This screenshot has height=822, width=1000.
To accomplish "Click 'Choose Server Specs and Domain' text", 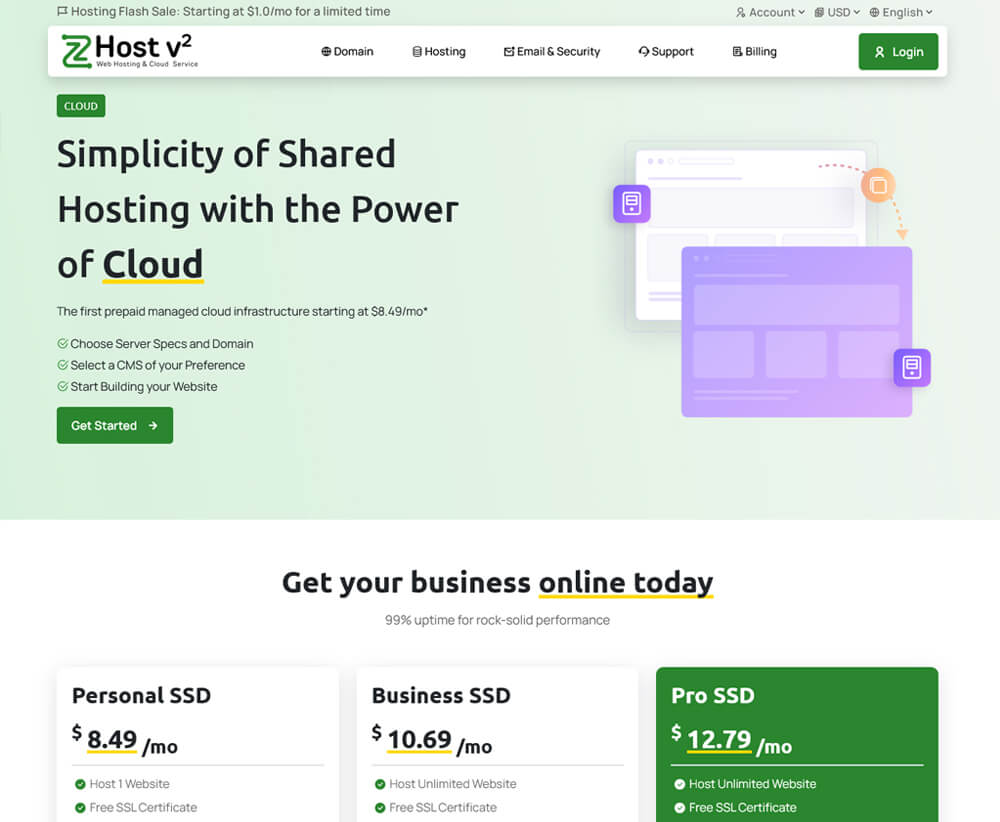I will pos(162,344).
